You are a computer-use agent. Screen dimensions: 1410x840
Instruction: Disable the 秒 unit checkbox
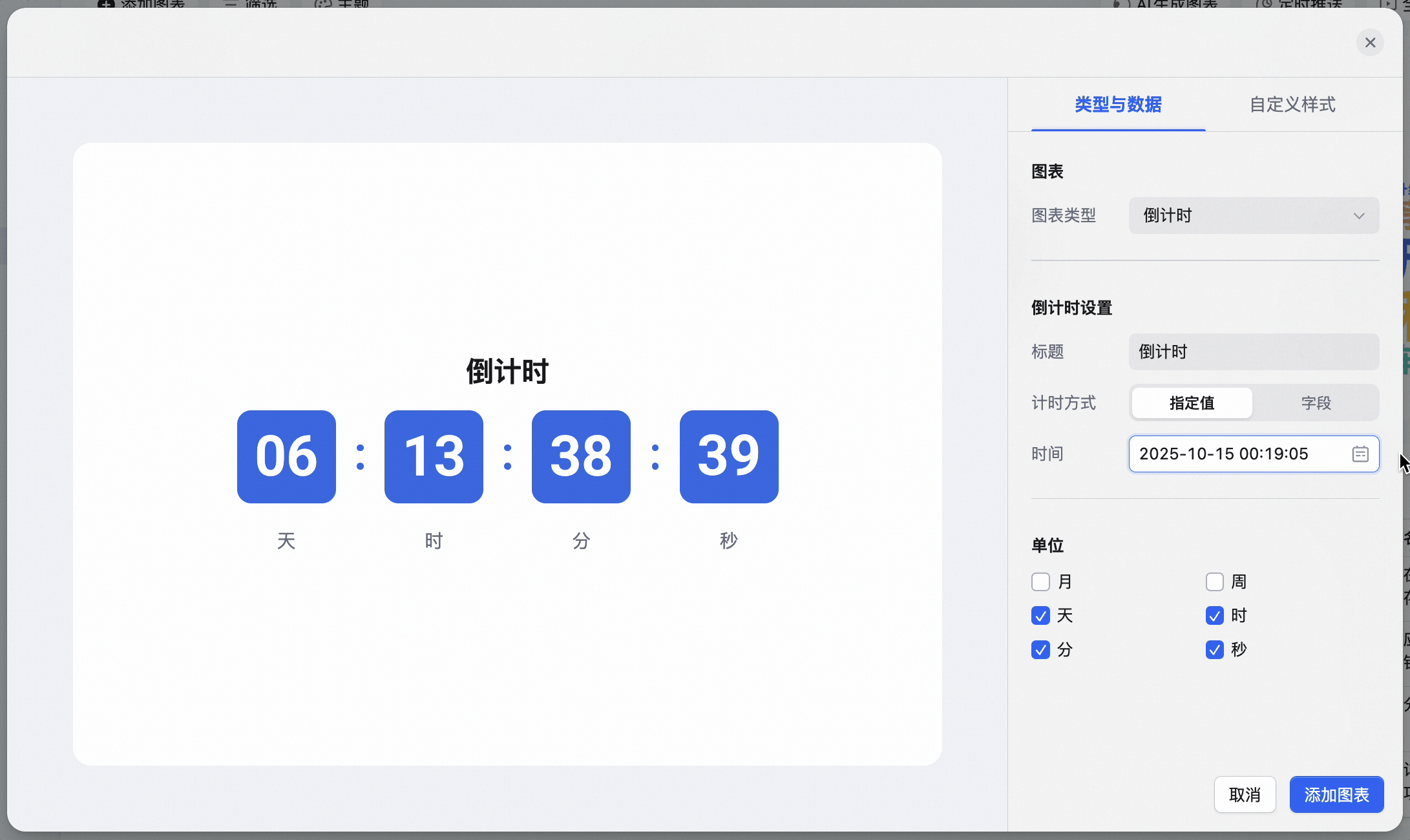[x=1215, y=649]
